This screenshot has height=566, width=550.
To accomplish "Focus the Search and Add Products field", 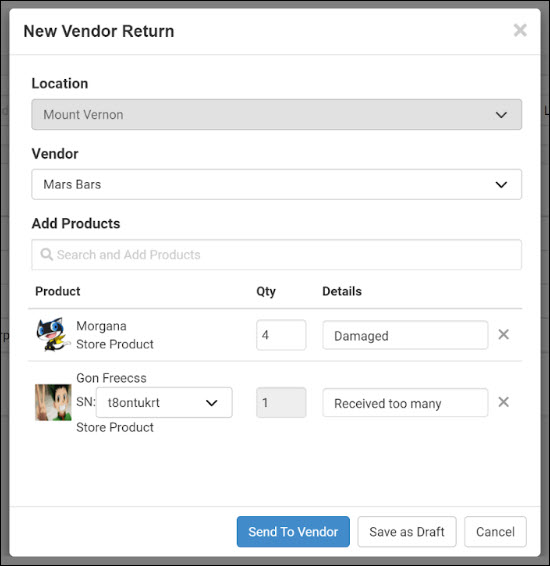I will (276, 254).
